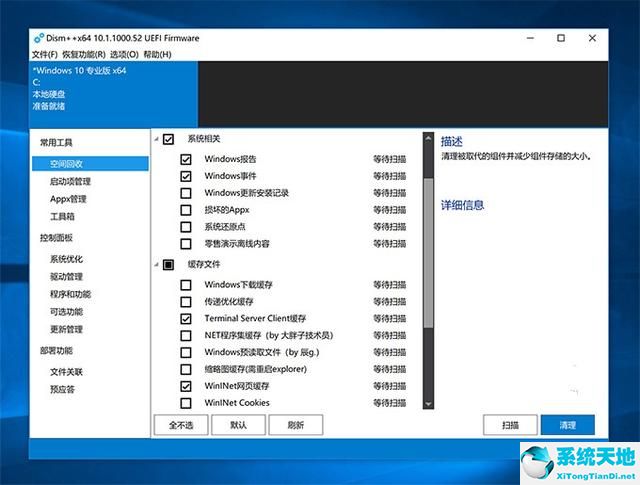
Task: Check the 损坏的Appx checkbox
Action: pyautogui.click(x=186, y=210)
